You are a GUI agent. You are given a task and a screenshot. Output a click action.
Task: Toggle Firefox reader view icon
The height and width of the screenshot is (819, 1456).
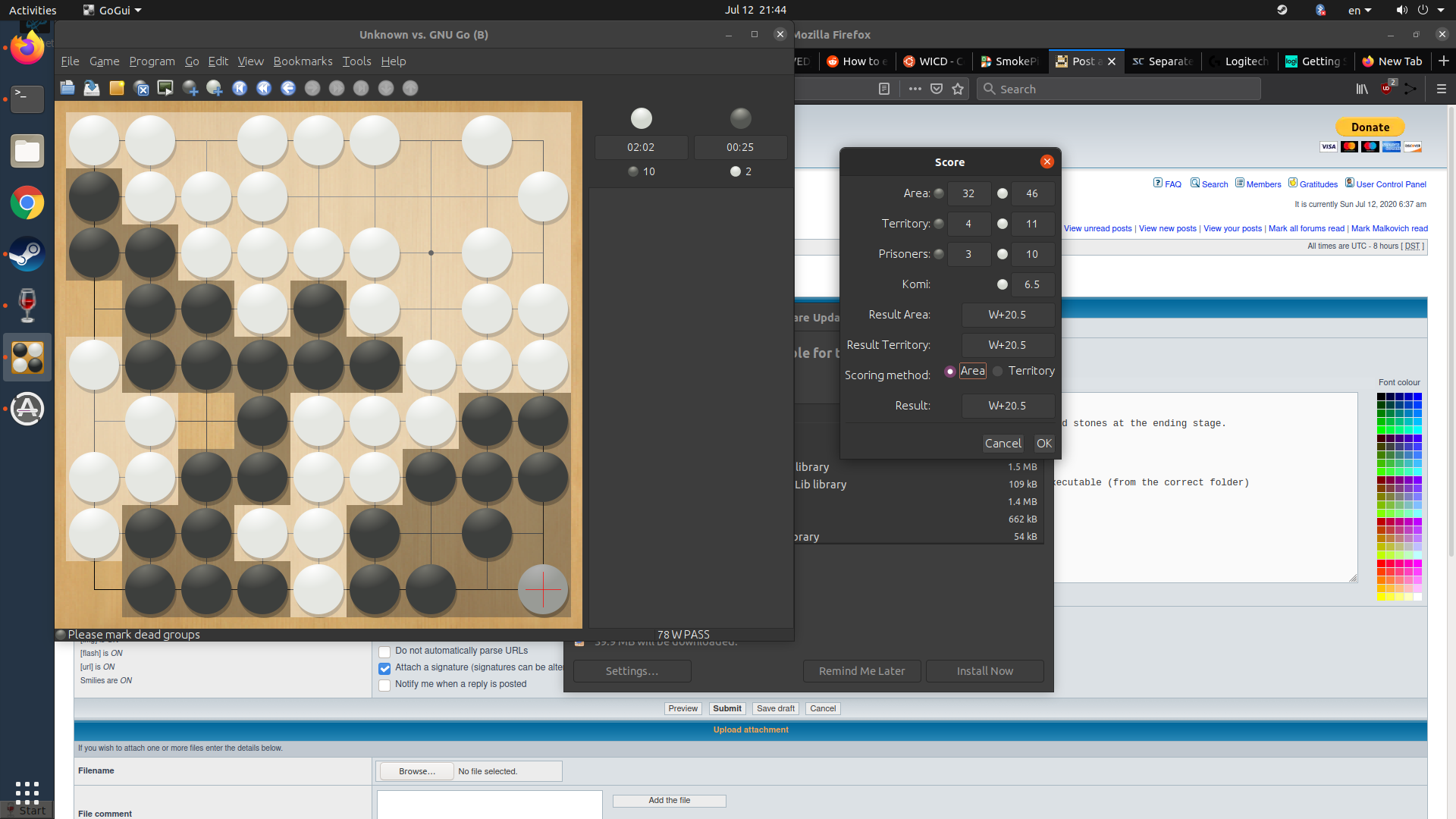click(x=884, y=89)
